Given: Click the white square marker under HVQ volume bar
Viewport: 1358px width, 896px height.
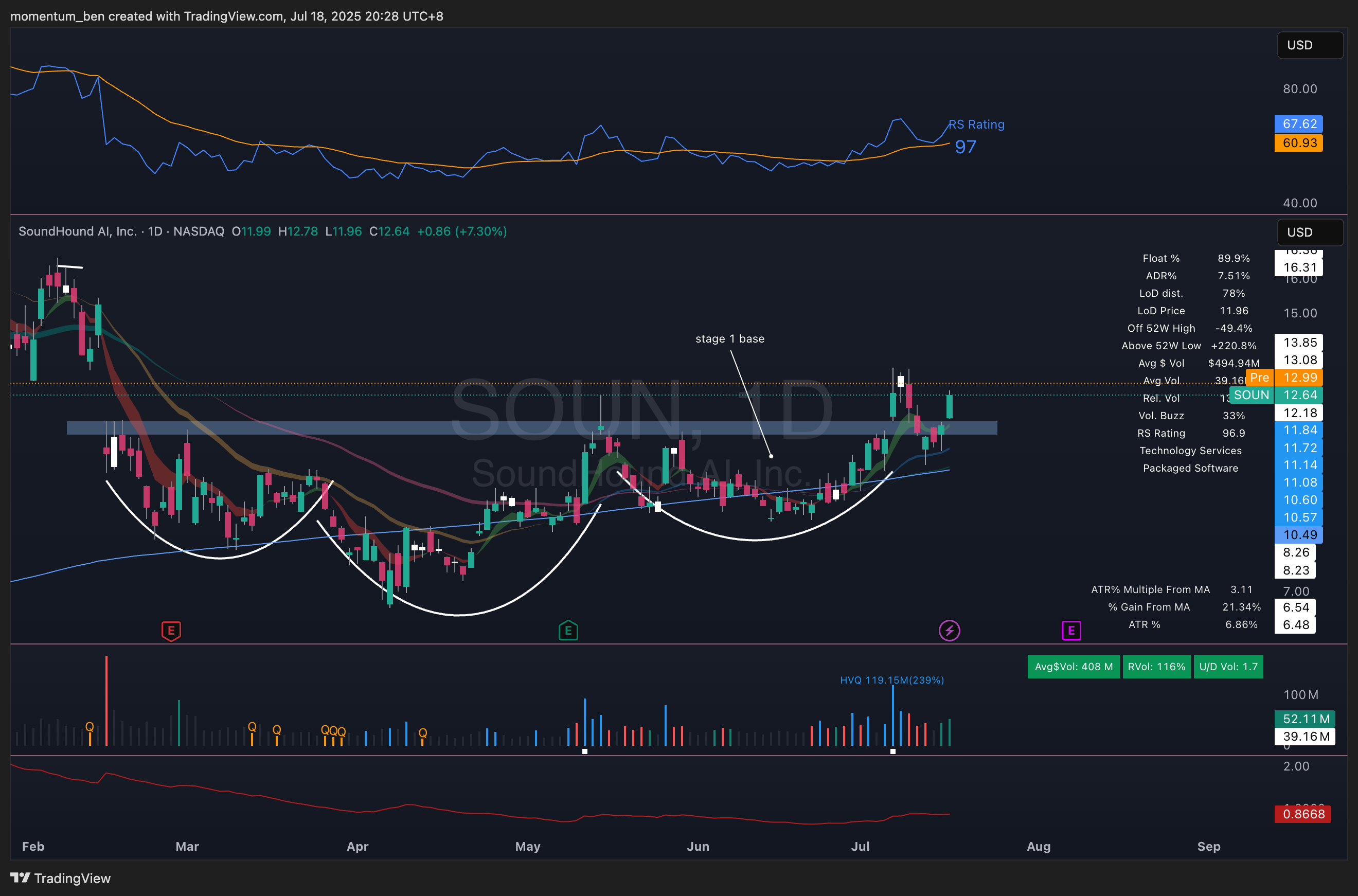Looking at the screenshot, I should coord(892,752).
